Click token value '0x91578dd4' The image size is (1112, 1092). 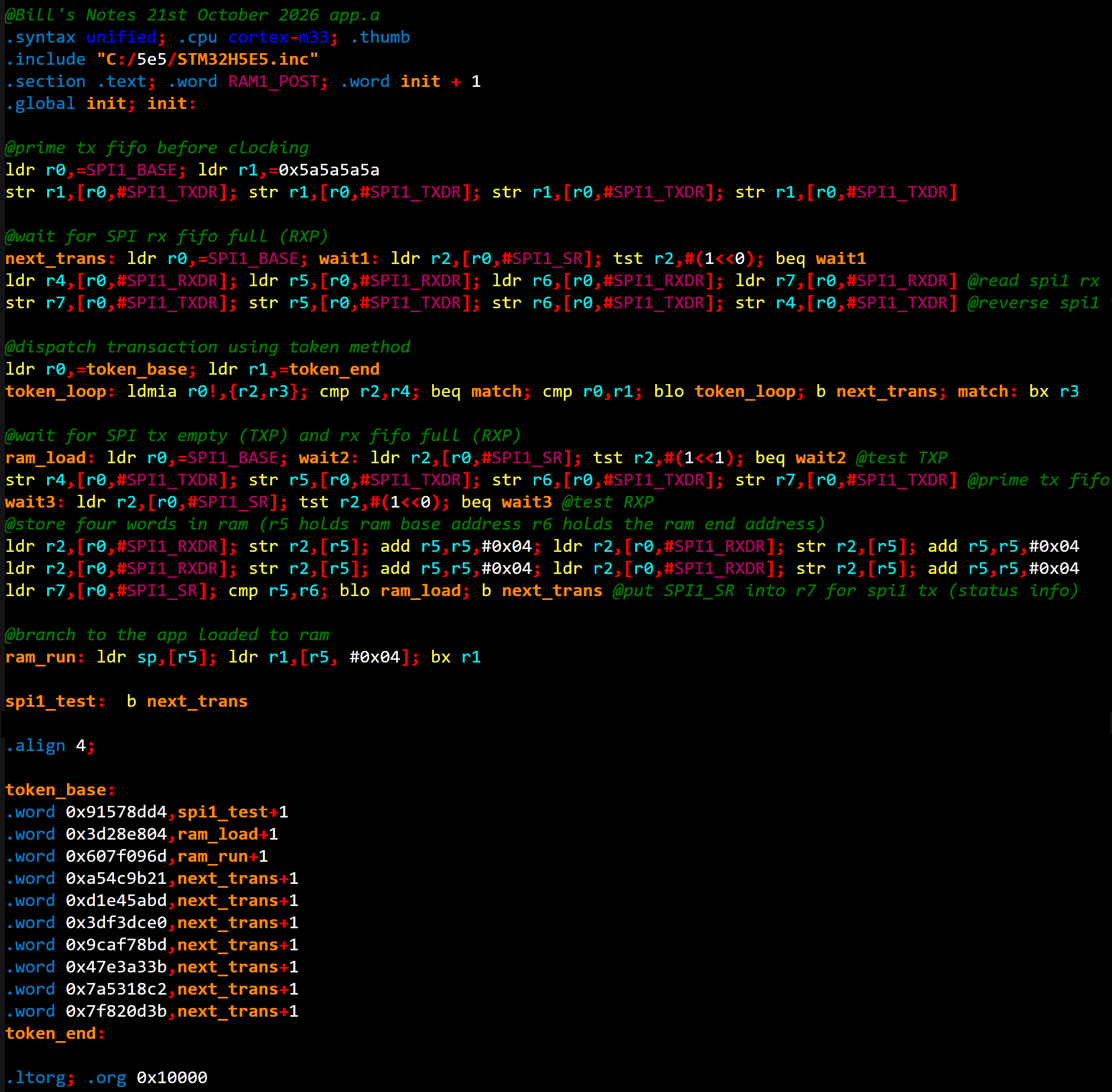coord(116,812)
